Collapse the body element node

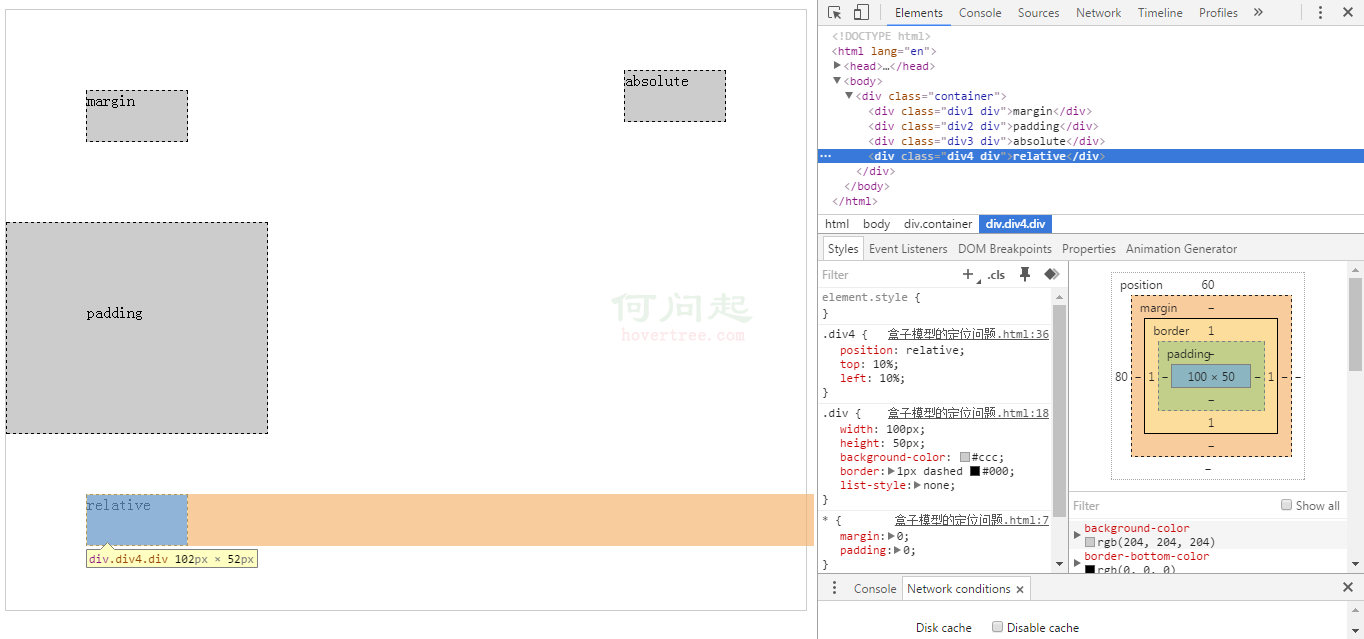(x=837, y=81)
